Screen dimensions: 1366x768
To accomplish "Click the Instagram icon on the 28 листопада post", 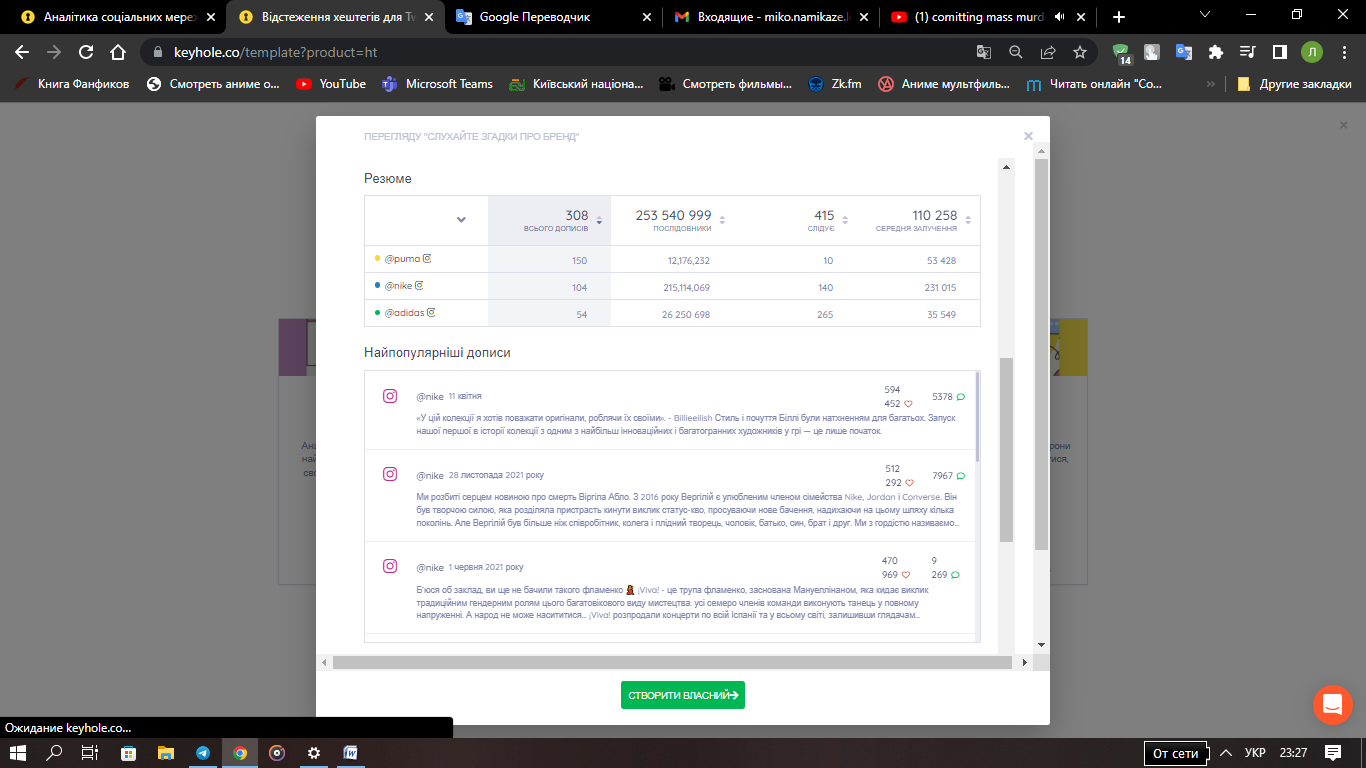I will (x=390, y=474).
